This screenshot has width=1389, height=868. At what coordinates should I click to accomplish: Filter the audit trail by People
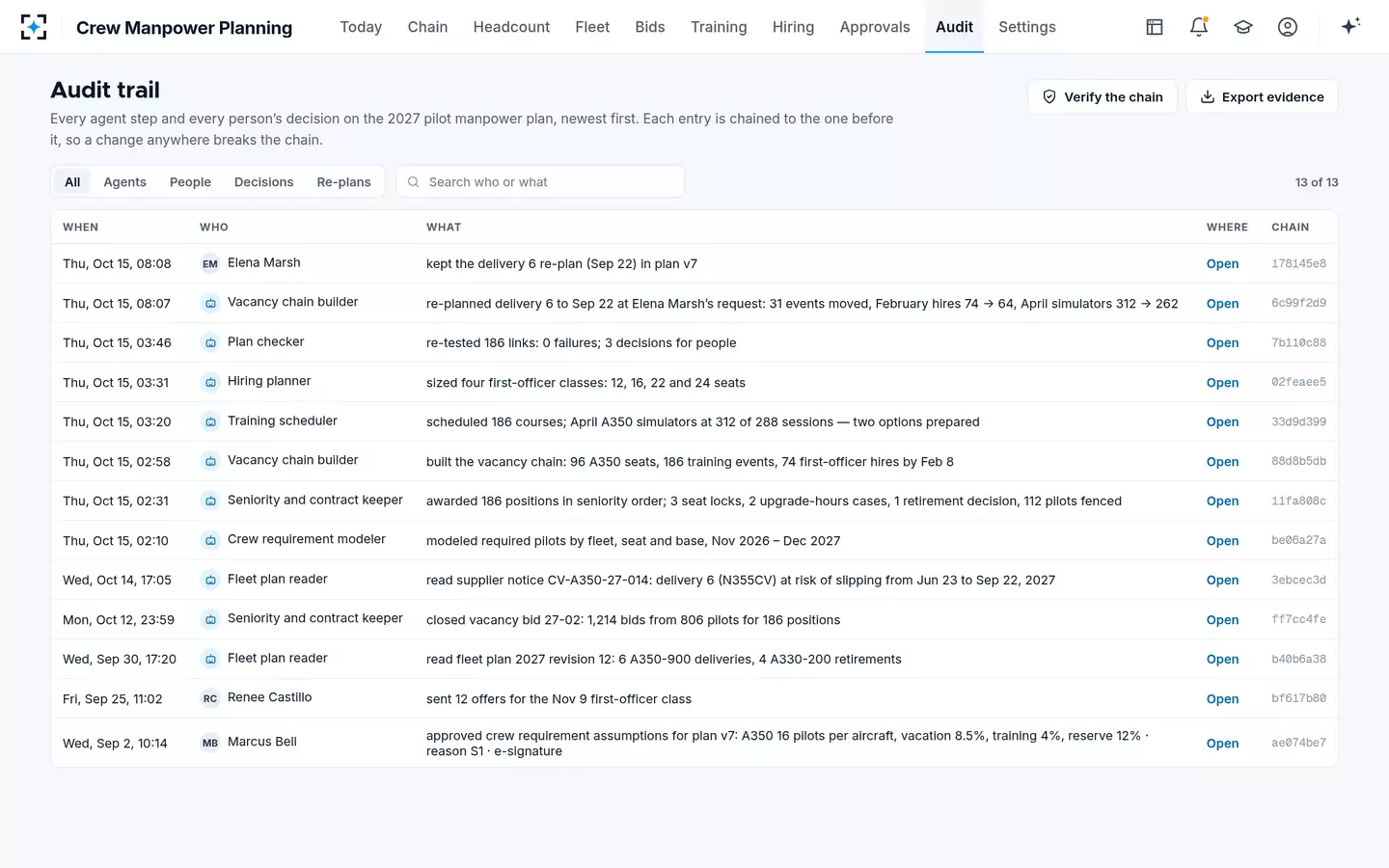pos(190,182)
